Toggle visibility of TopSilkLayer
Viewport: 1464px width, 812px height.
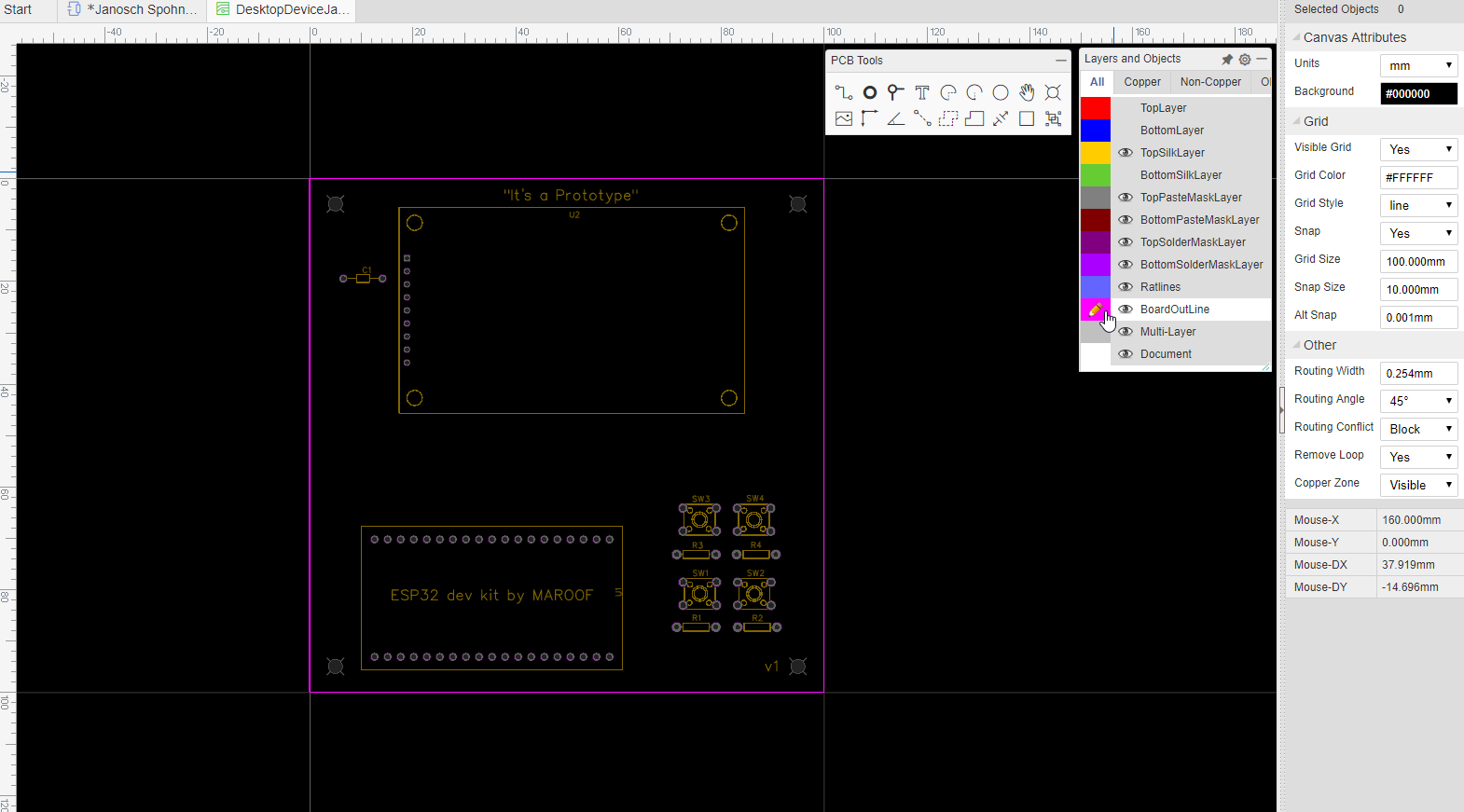(x=1126, y=153)
